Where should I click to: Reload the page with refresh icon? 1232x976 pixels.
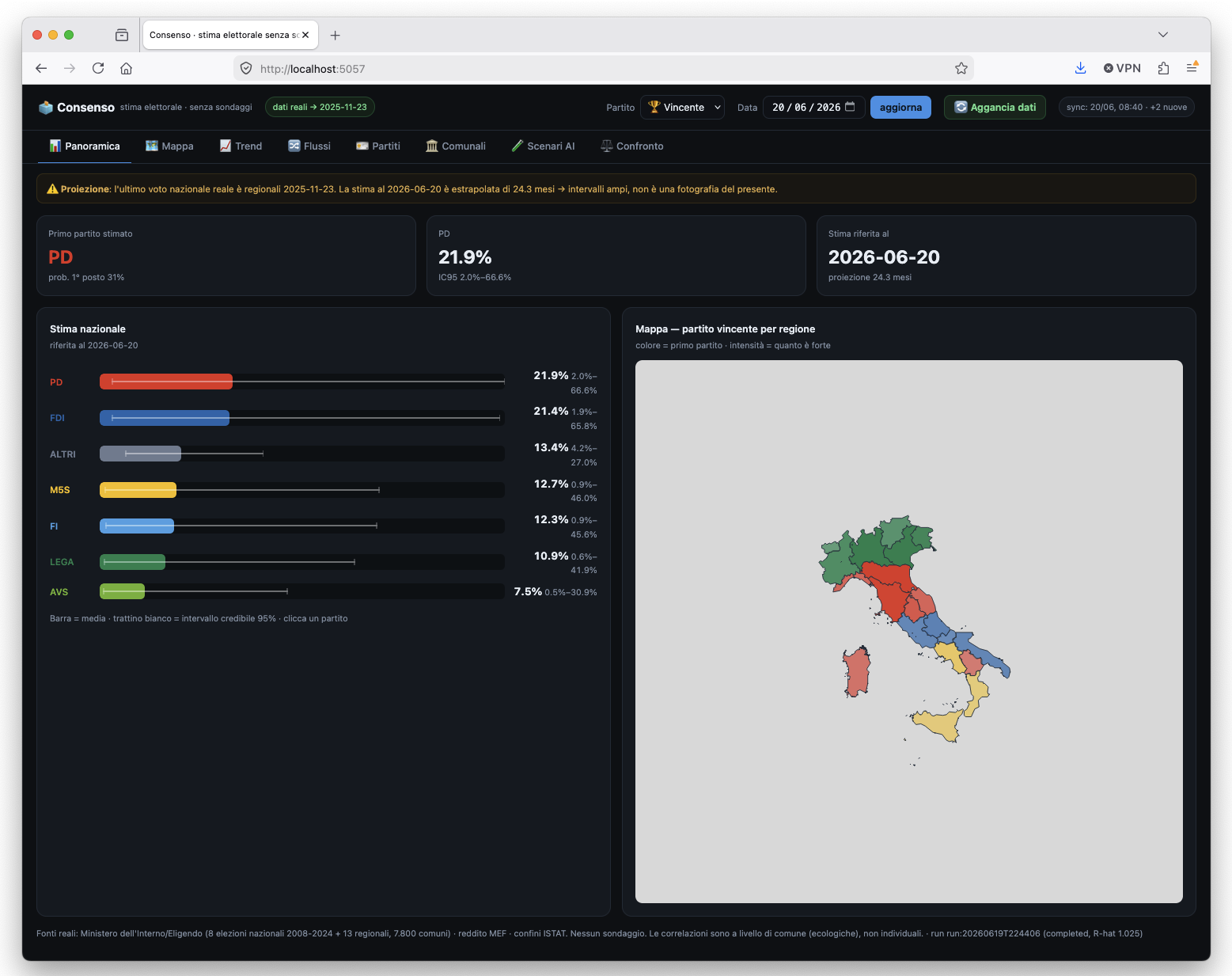(98, 69)
